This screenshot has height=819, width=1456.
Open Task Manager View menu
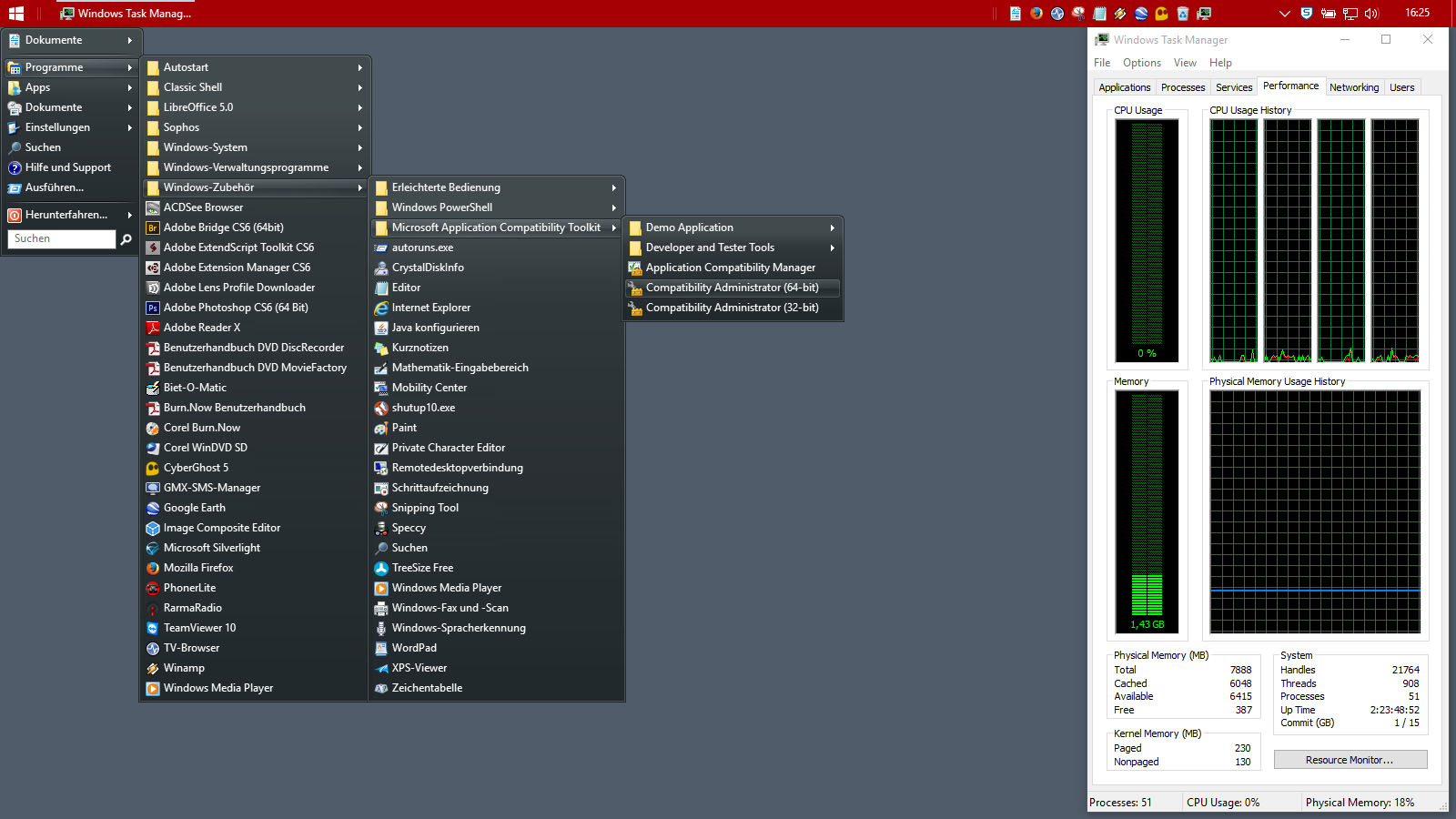click(1185, 63)
